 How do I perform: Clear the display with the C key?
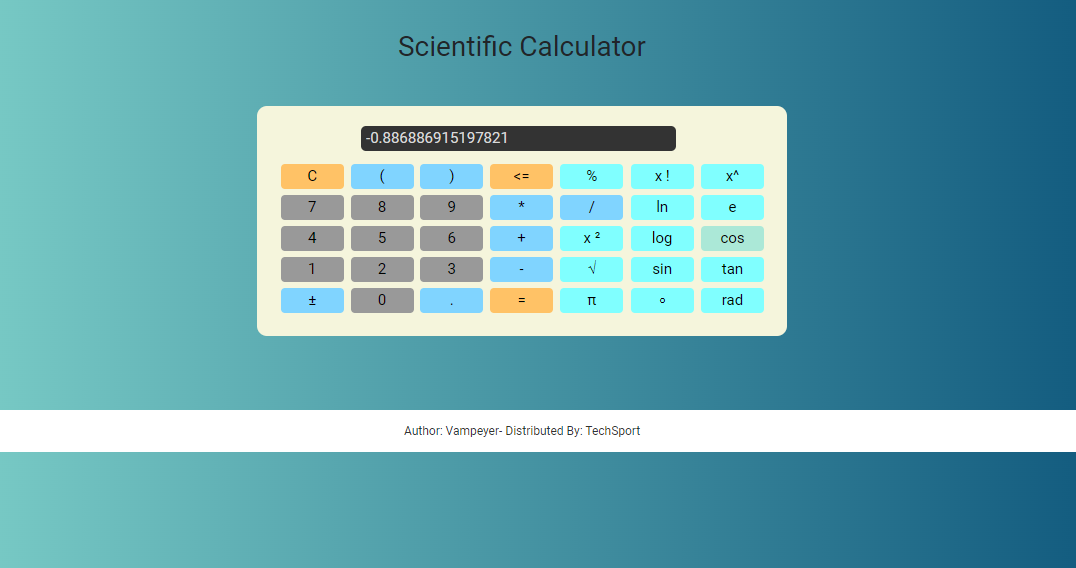point(312,176)
